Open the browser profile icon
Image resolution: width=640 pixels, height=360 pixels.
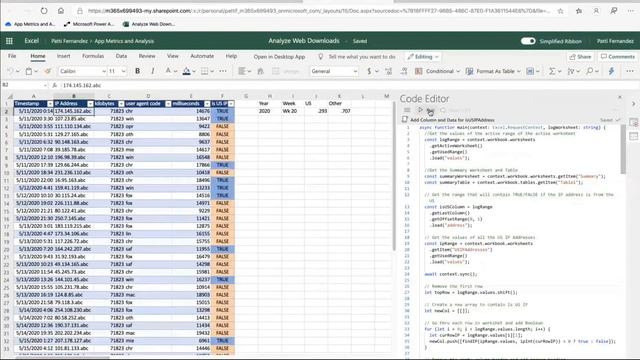click(596, 11)
